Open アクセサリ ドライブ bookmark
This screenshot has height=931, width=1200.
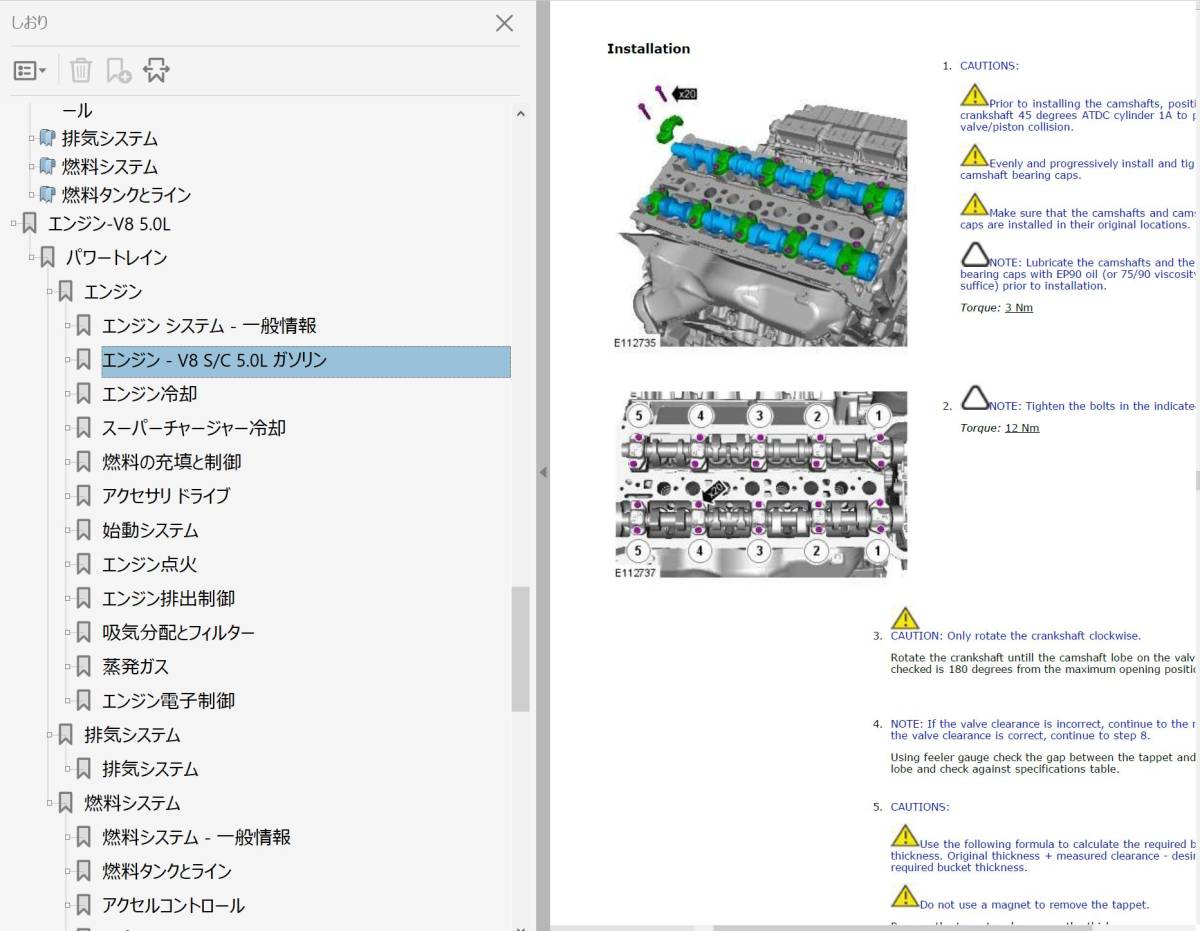coord(166,496)
